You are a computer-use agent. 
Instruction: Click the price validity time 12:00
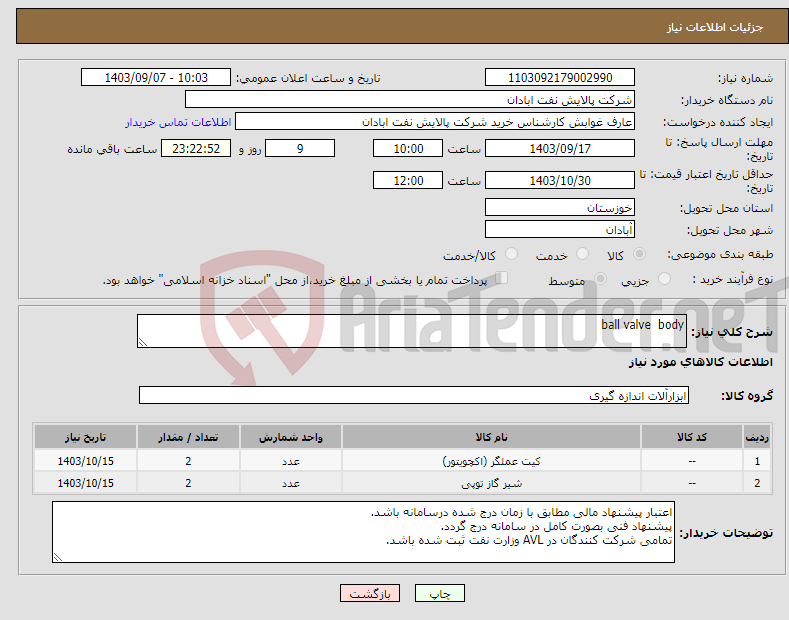tap(408, 180)
